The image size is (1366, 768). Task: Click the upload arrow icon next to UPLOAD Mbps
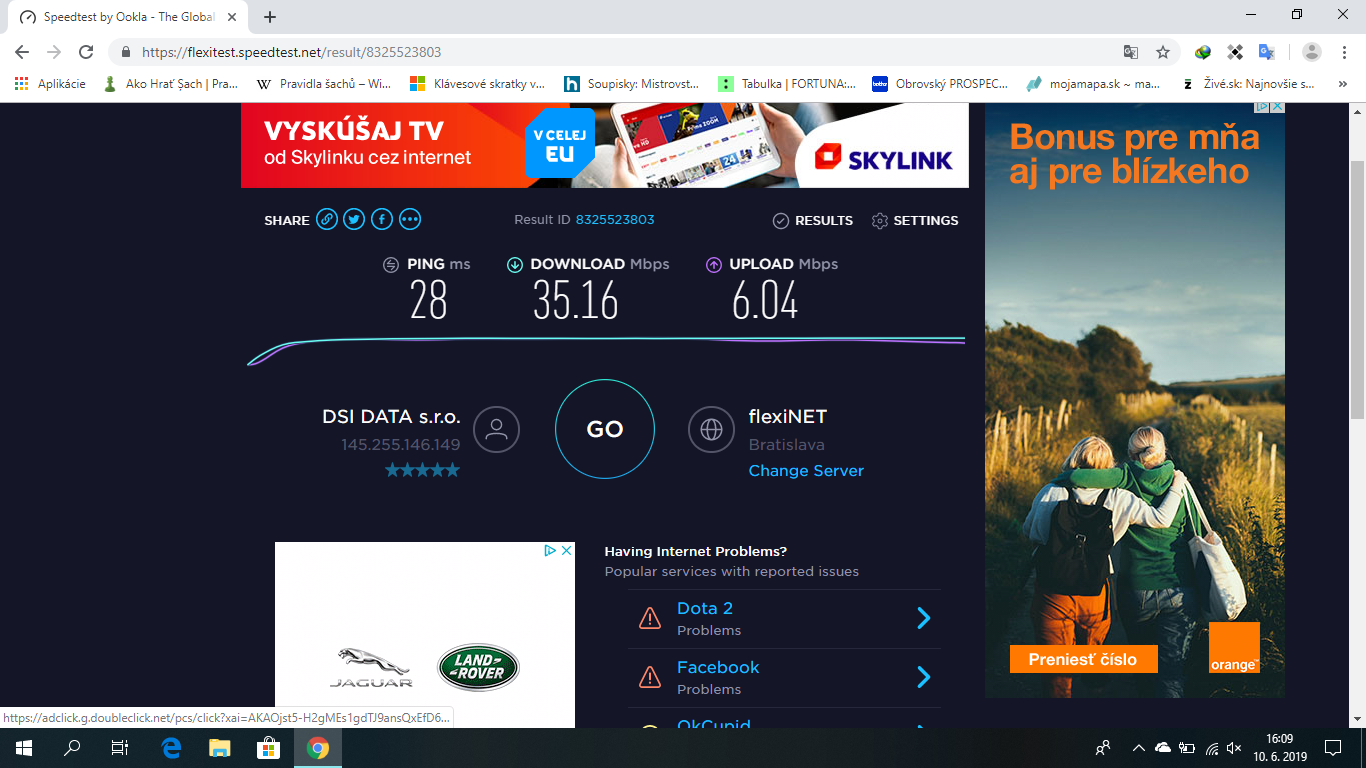[x=714, y=265]
